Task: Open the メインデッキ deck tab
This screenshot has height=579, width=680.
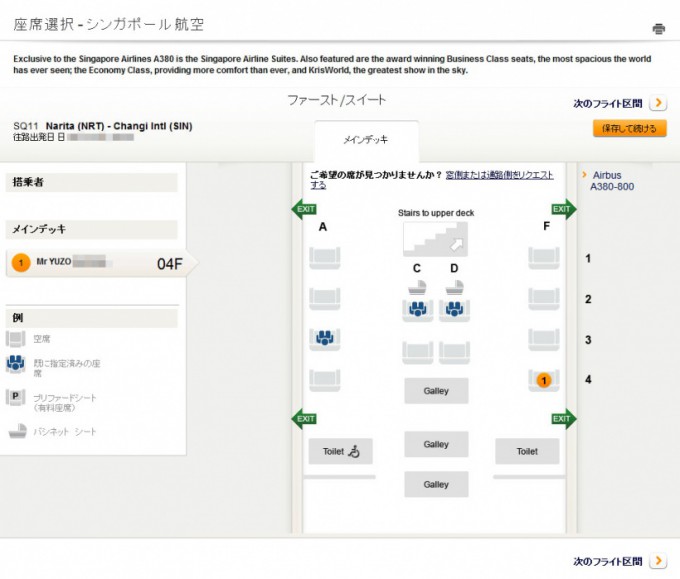Action: click(366, 140)
